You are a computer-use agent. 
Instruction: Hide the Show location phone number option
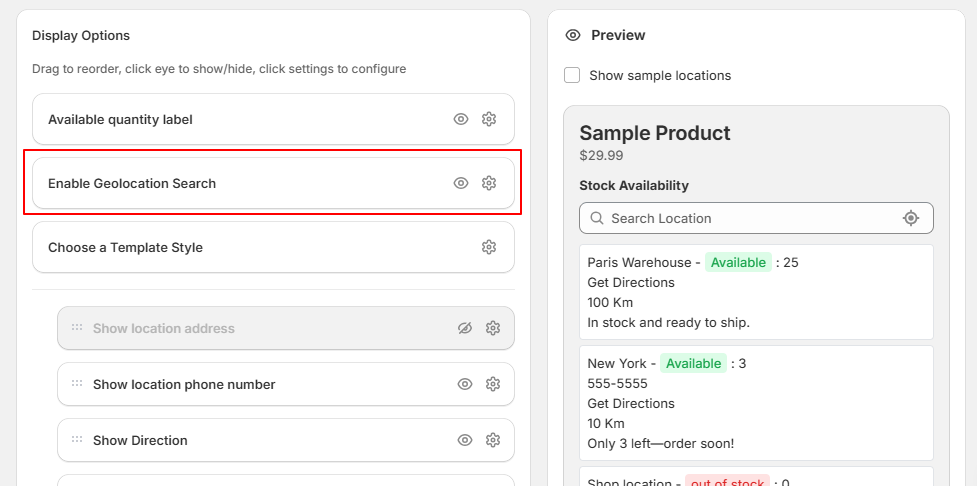pos(465,384)
